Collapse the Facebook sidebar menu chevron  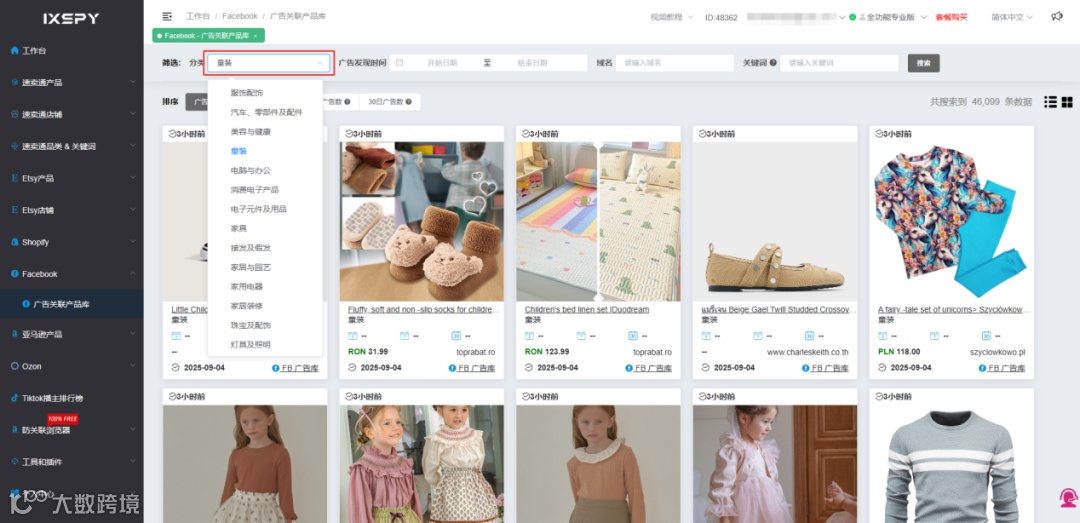click(x=134, y=274)
